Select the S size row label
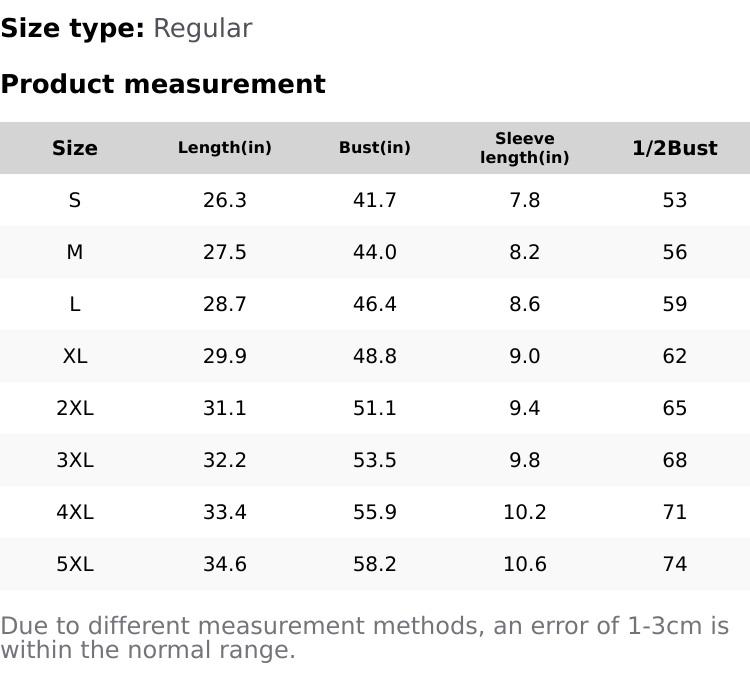This screenshot has height=686, width=750. [x=75, y=200]
